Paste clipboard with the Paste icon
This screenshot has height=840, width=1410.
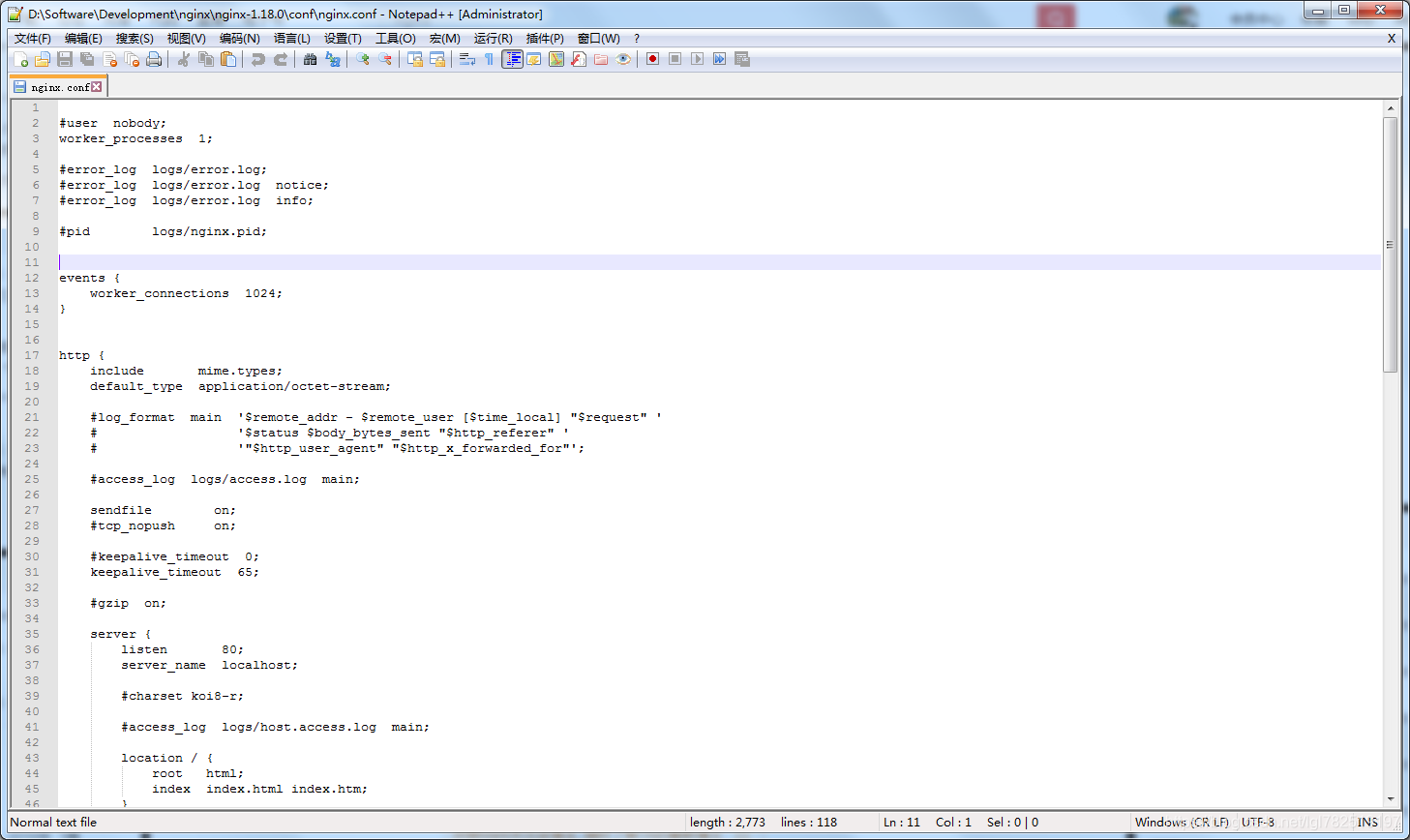[228, 59]
